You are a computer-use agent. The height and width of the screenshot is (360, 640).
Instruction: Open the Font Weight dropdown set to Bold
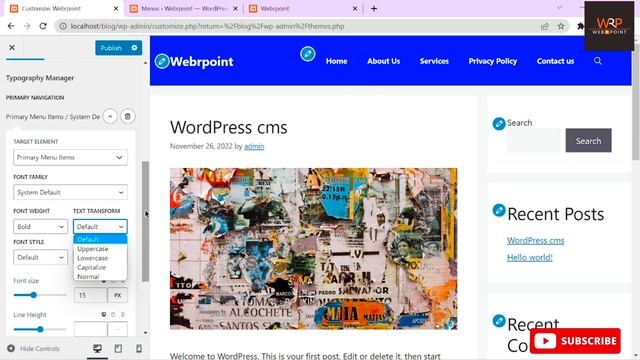(40, 227)
